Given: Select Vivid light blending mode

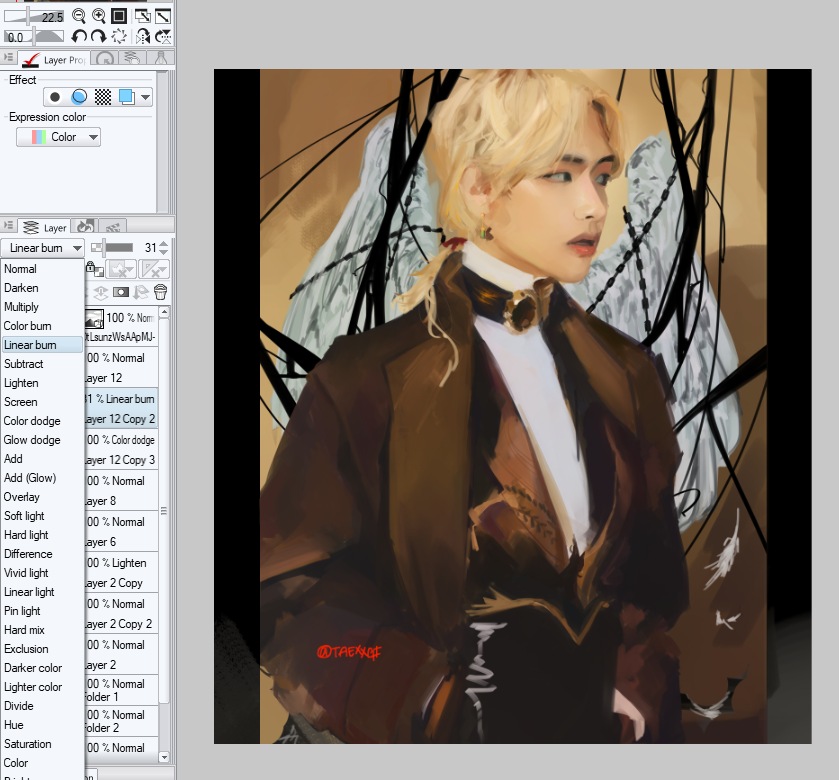Looking at the screenshot, I should [x=42, y=573].
